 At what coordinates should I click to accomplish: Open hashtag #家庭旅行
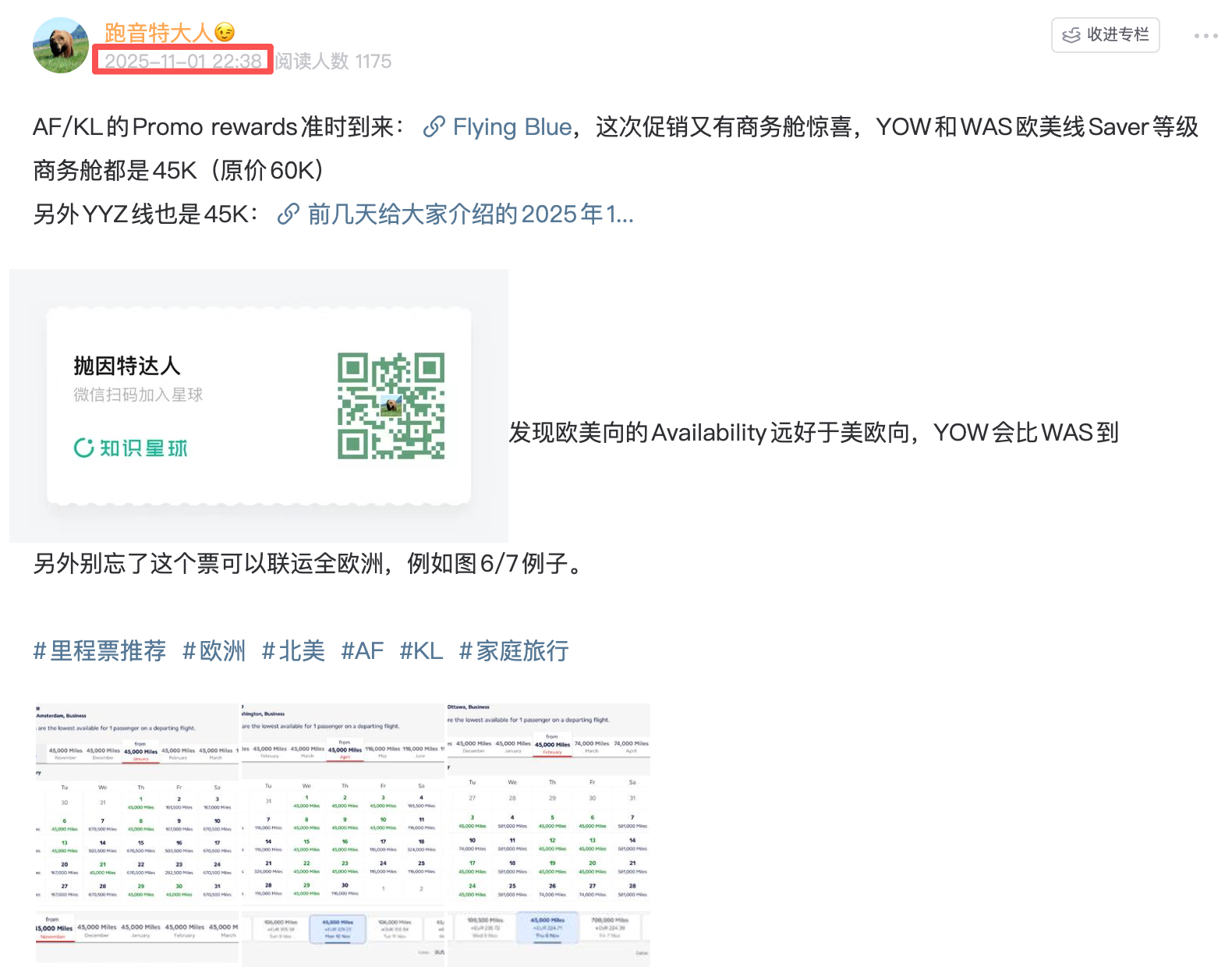point(514,650)
